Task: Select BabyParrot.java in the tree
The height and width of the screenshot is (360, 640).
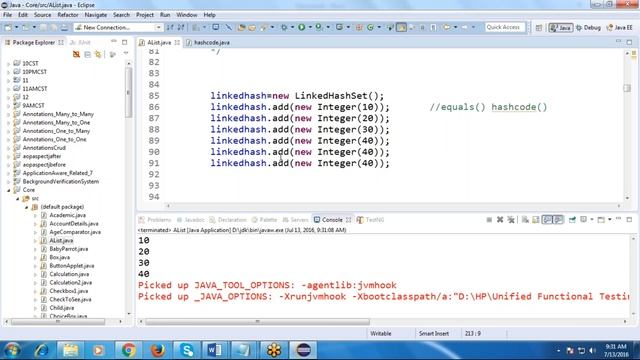Action: point(69,249)
